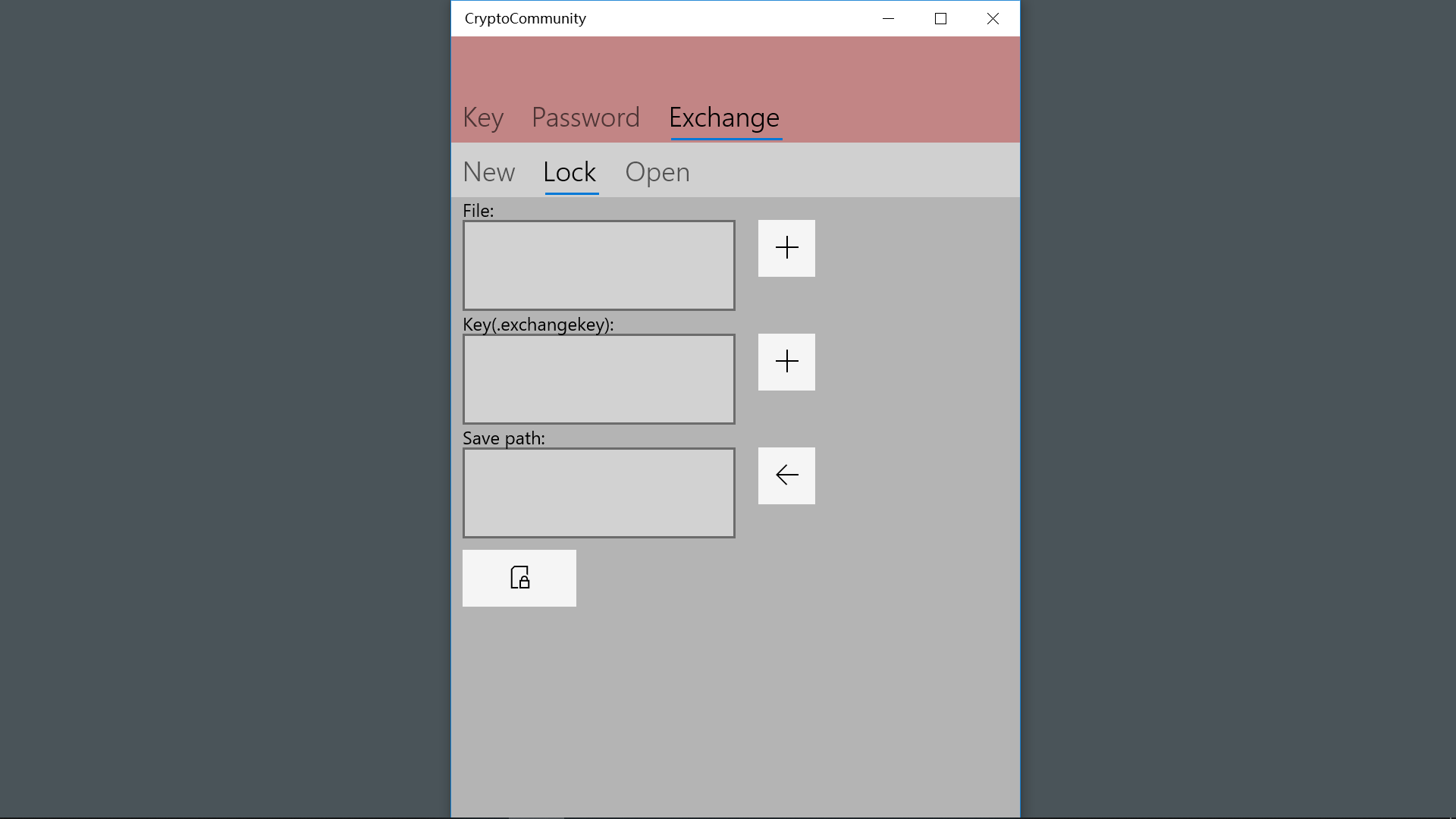
Task: Click the plus icon beside File field
Action: click(x=786, y=248)
